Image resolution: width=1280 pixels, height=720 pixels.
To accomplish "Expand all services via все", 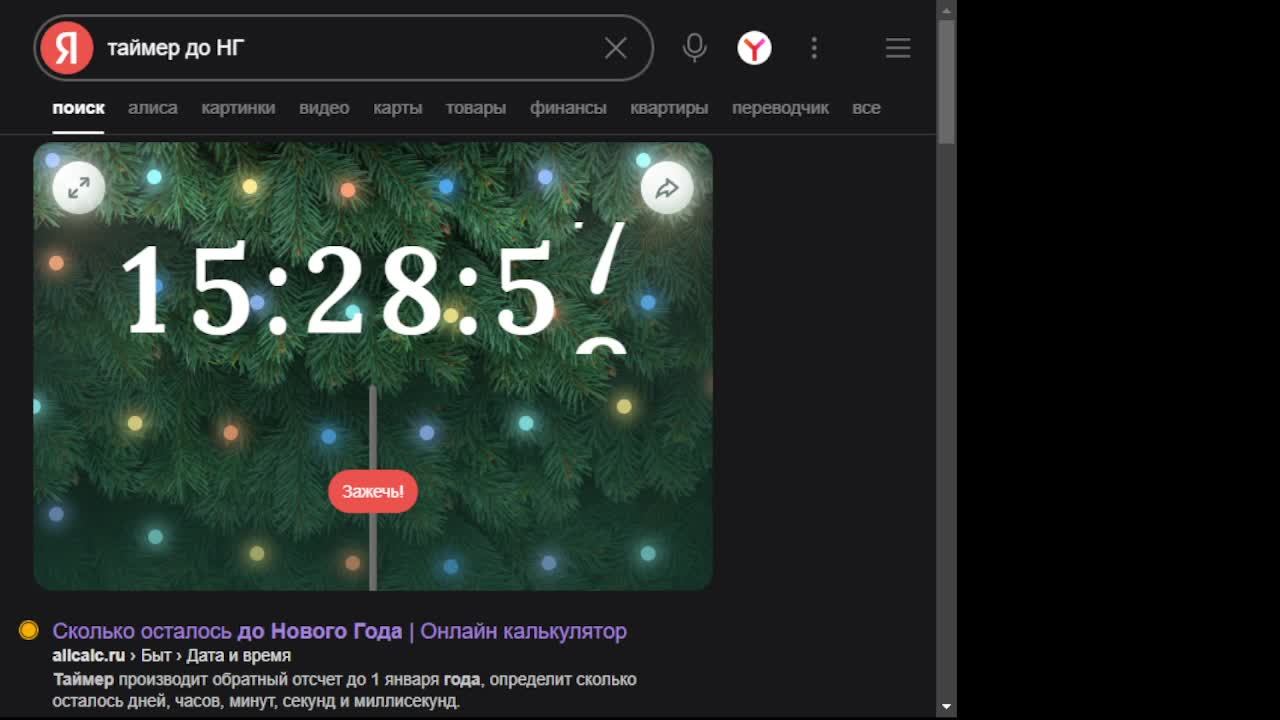I will pos(866,108).
